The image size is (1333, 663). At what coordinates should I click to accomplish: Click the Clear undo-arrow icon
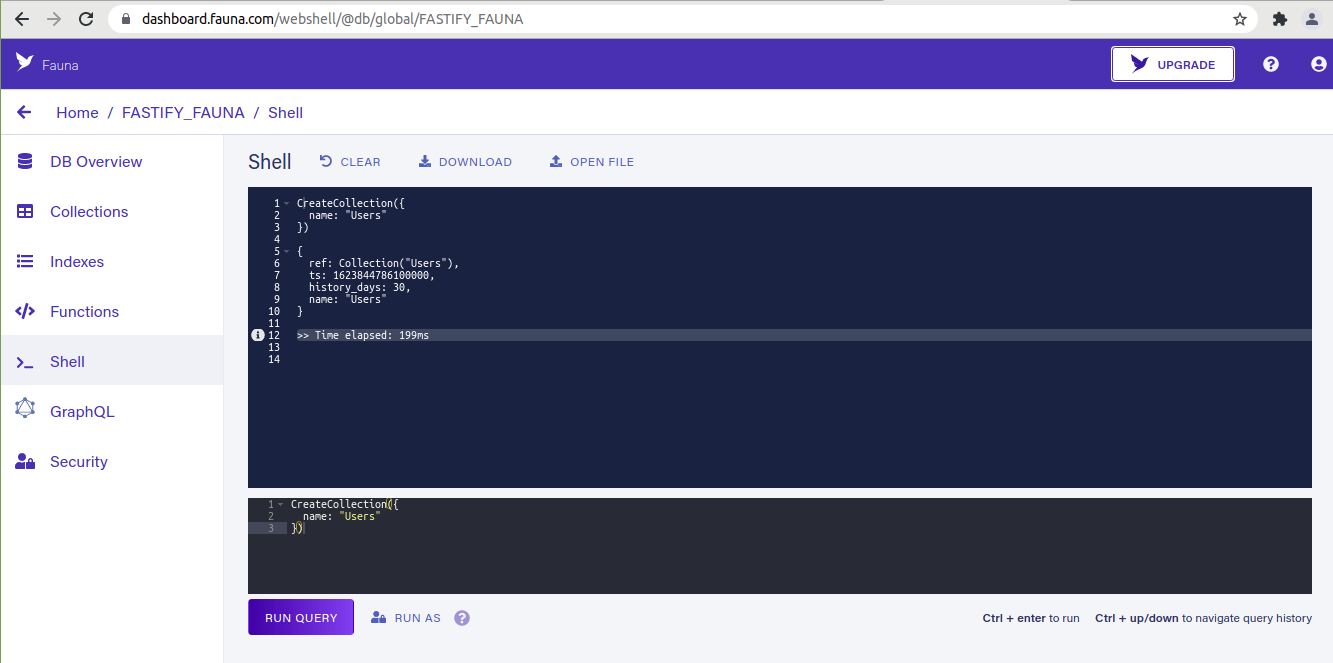[326, 161]
